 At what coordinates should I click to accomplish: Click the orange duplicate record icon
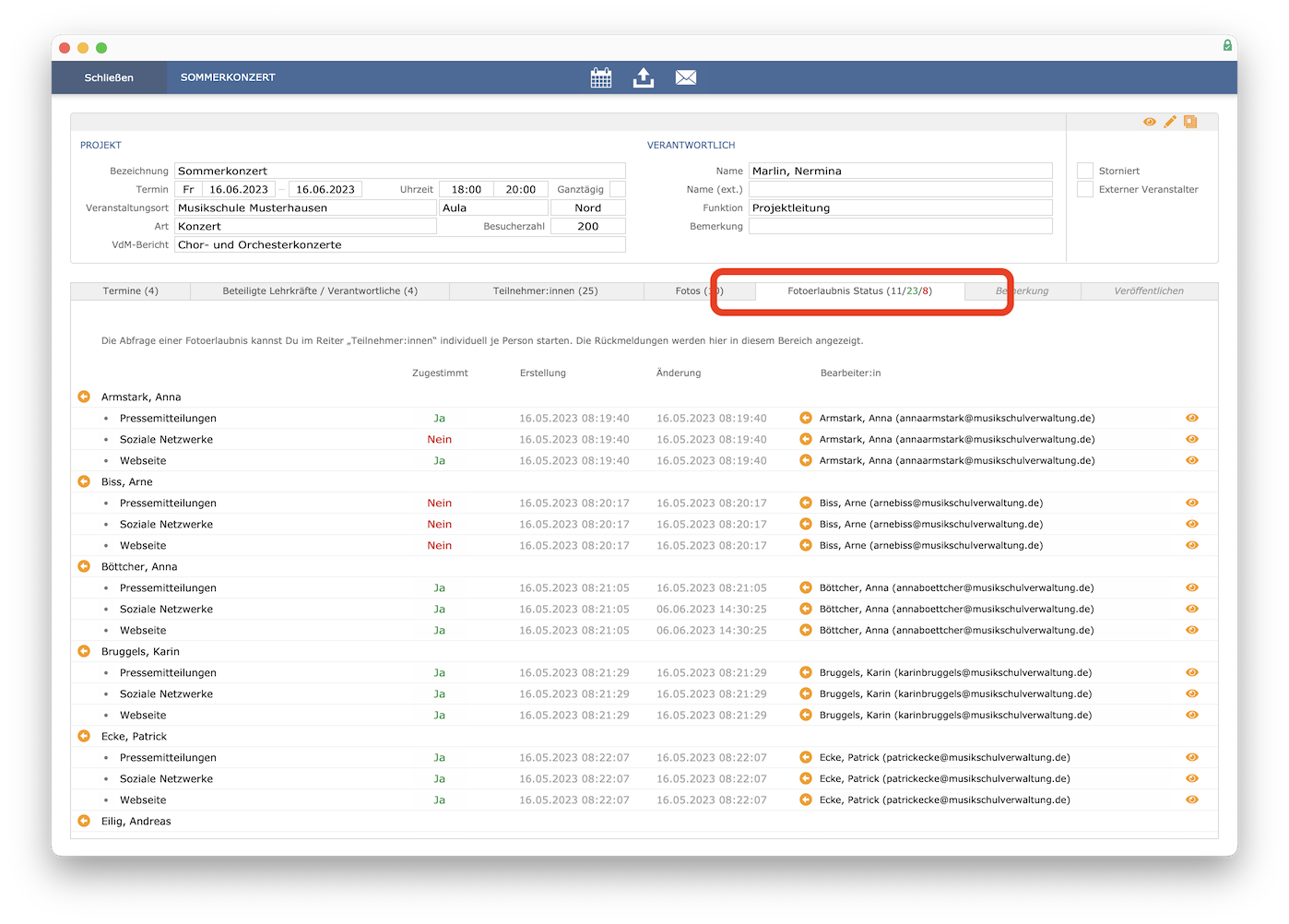pos(1190,122)
